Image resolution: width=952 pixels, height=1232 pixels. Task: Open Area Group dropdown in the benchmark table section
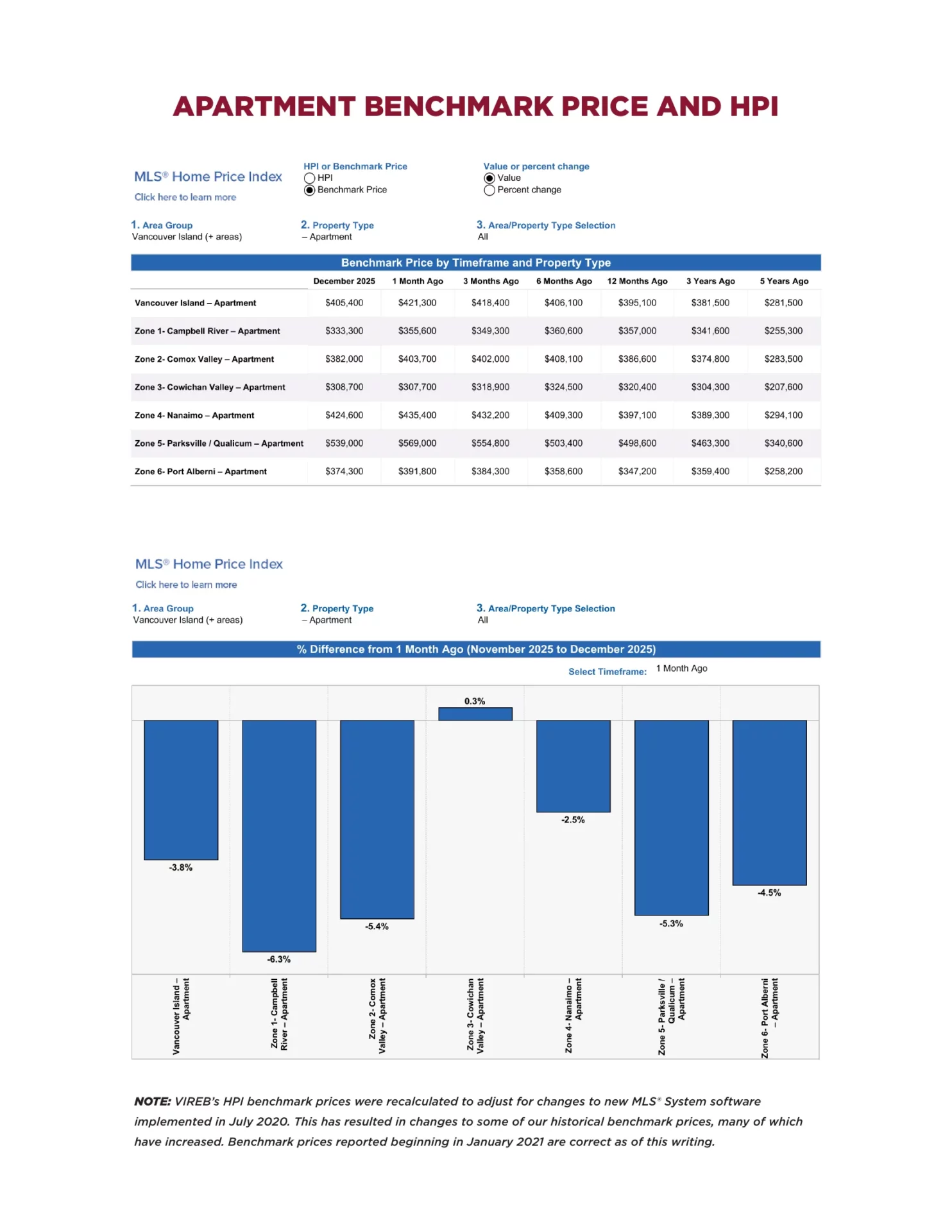coord(187,237)
